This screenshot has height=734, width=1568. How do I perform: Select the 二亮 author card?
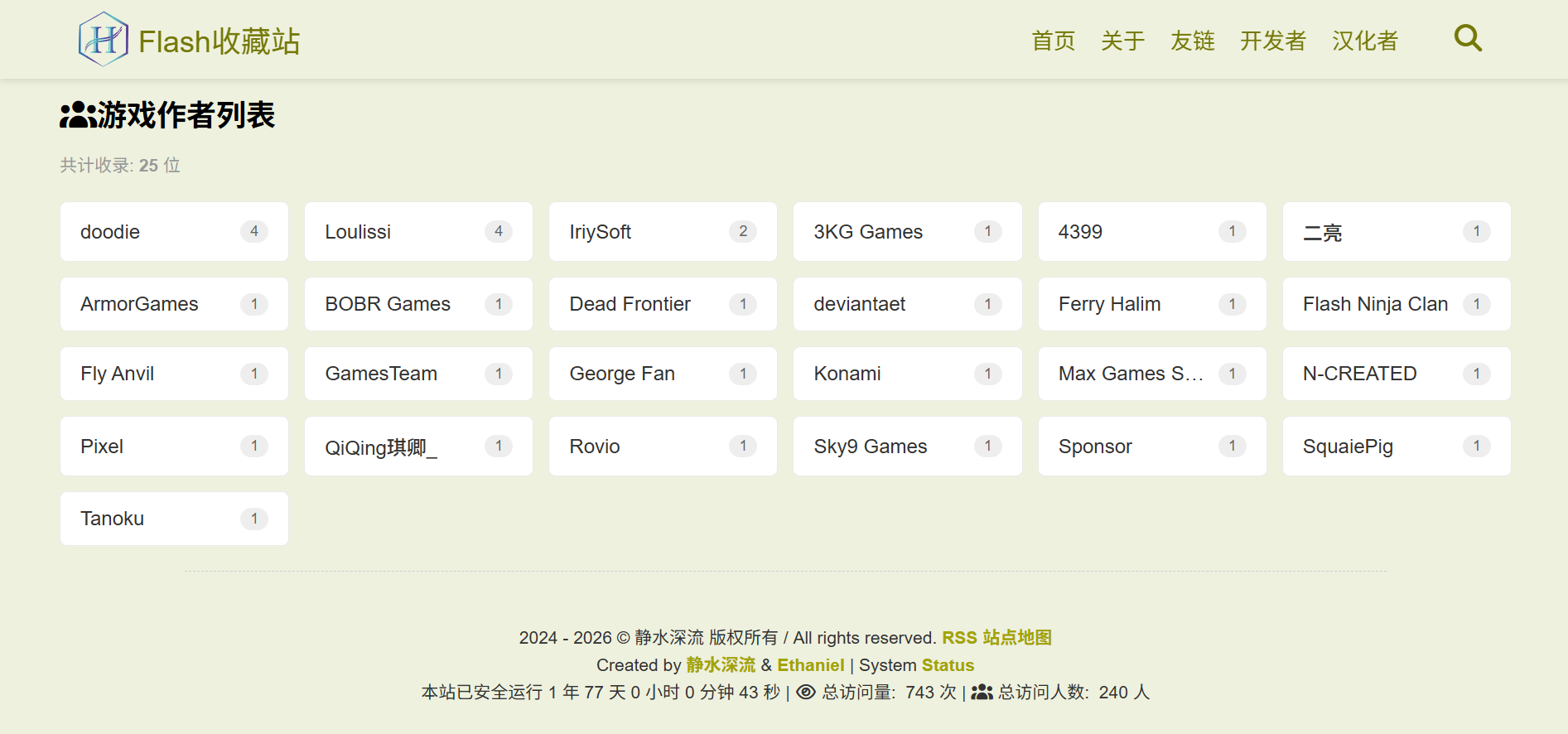pyautogui.click(x=1397, y=232)
